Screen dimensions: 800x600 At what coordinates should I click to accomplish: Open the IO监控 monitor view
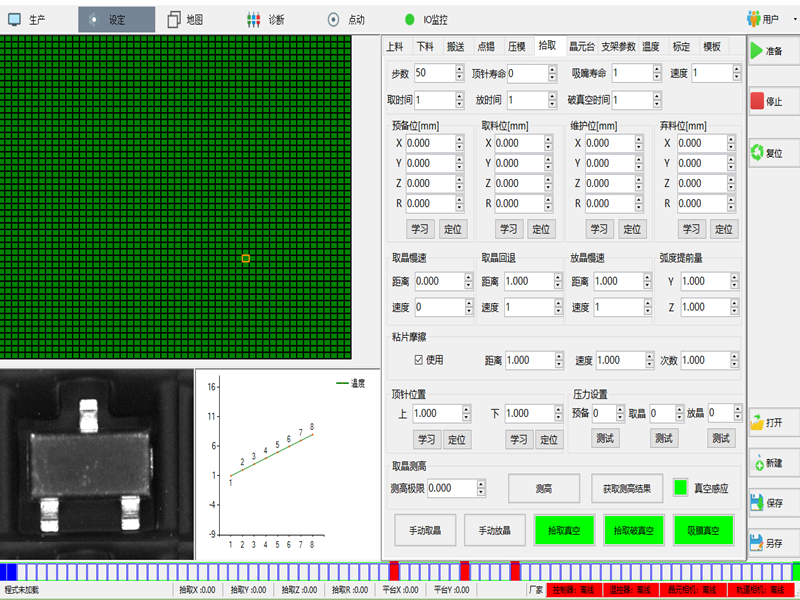click(426, 20)
